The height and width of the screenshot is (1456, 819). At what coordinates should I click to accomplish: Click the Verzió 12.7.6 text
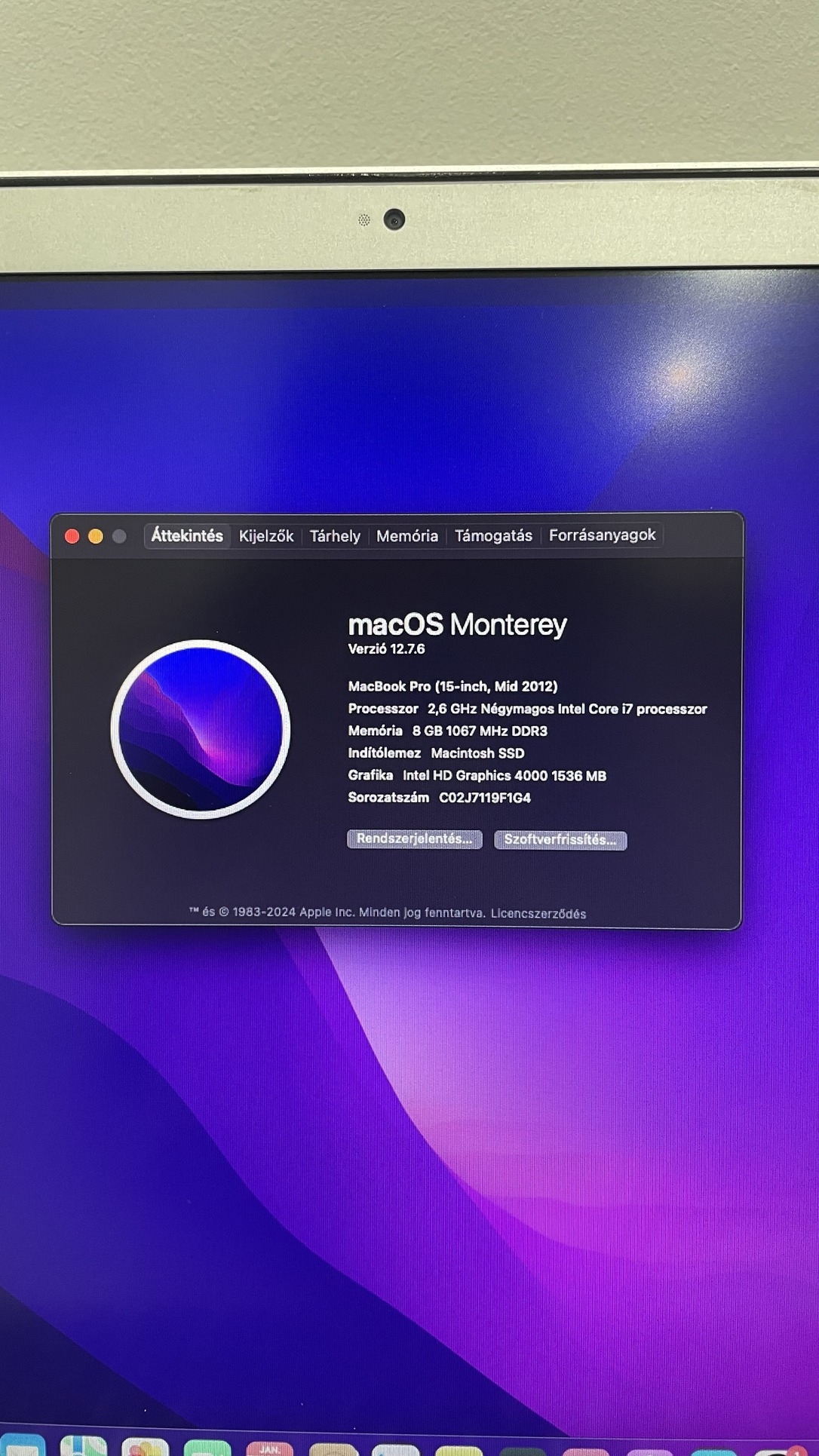point(386,649)
